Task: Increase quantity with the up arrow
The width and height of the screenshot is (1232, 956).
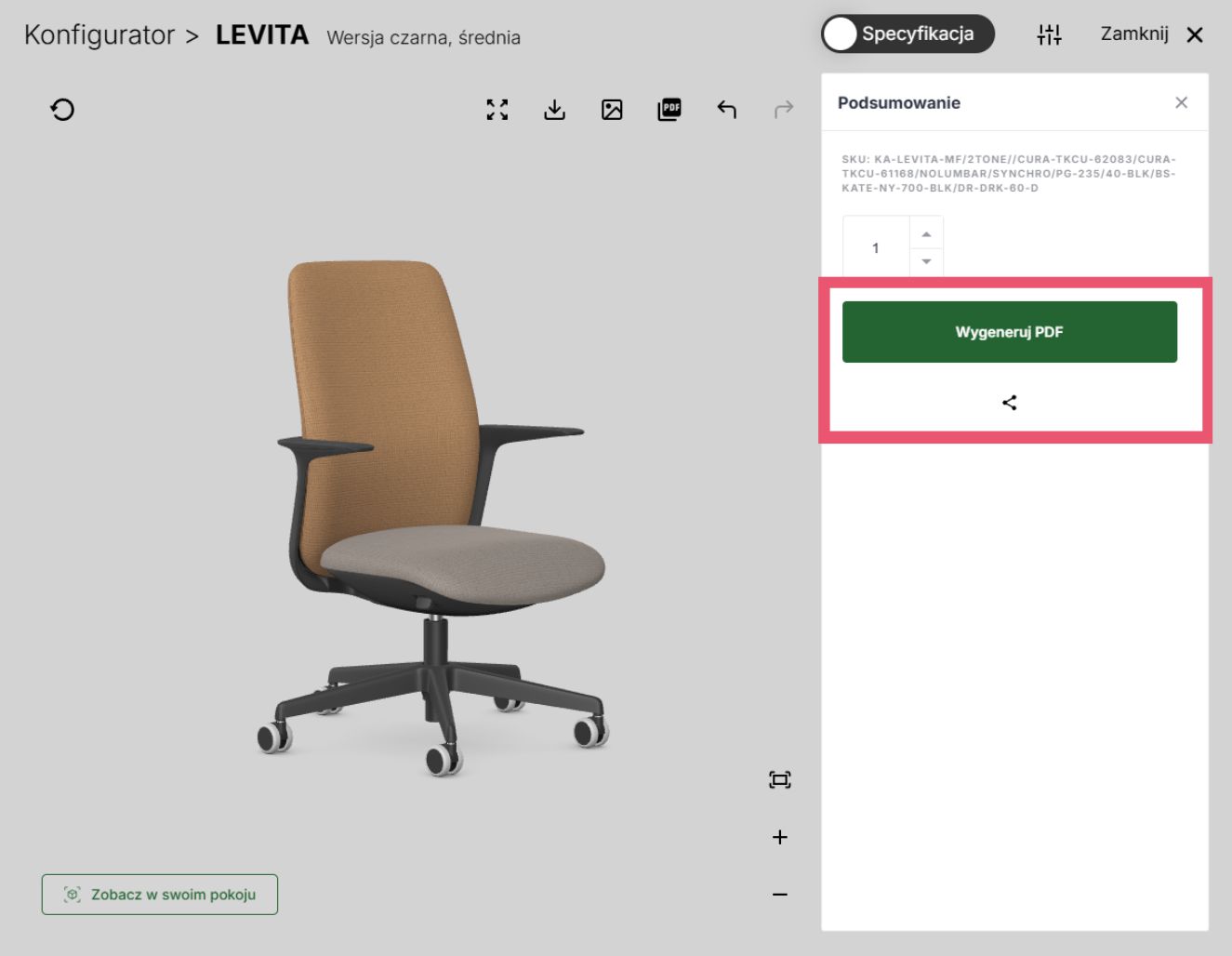Action: coord(926,233)
